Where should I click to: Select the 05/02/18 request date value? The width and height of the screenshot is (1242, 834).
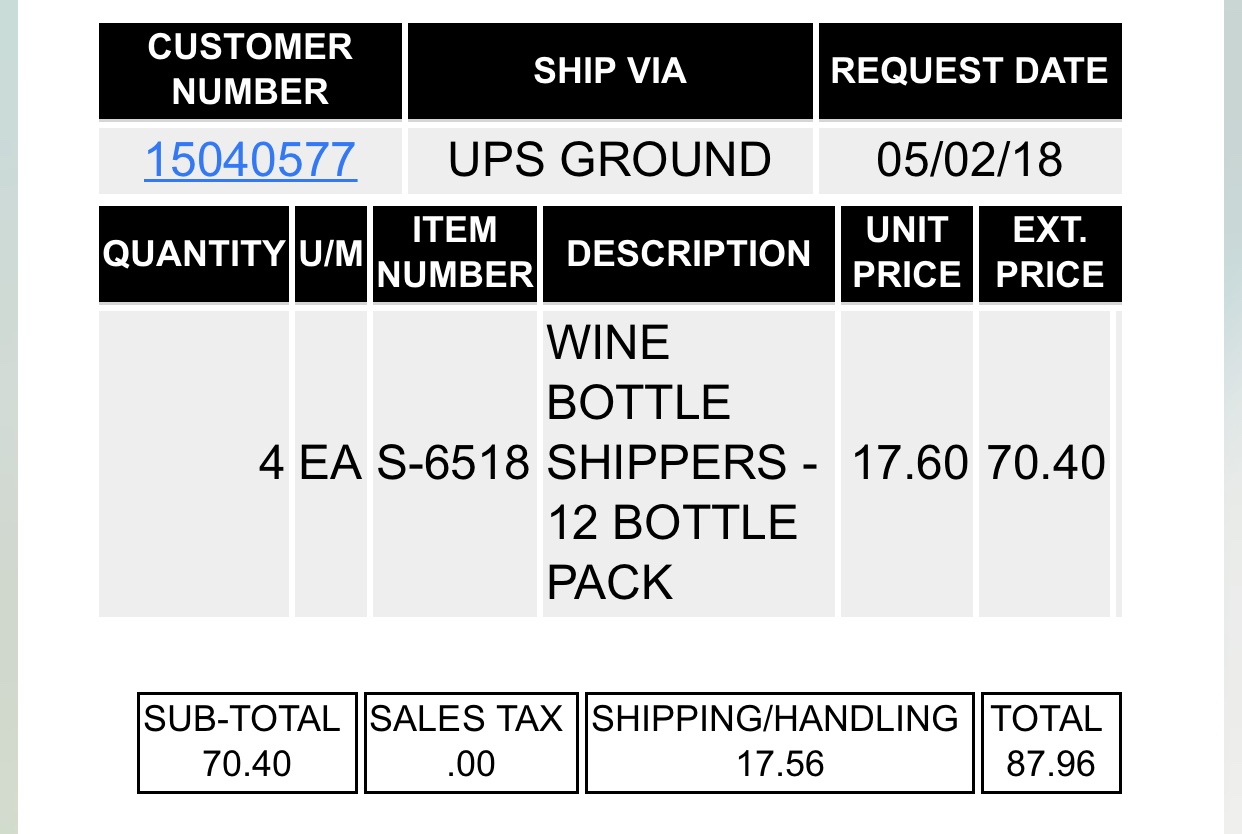click(970, 160)
